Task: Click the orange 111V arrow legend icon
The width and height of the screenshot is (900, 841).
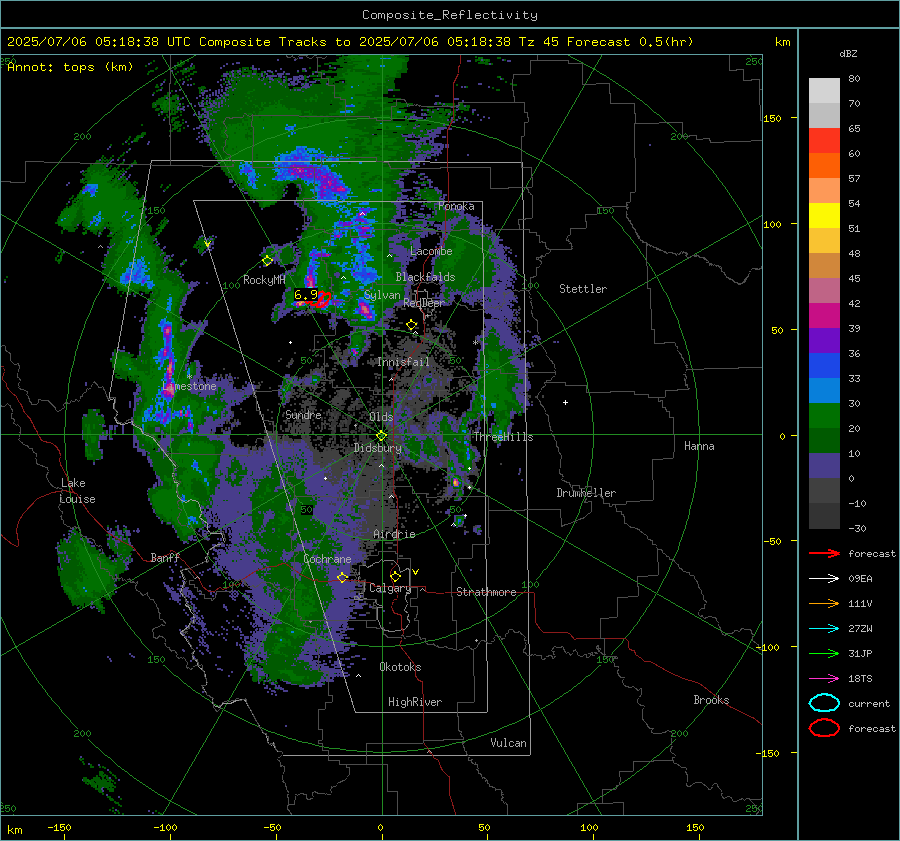Action: (824, 603)
